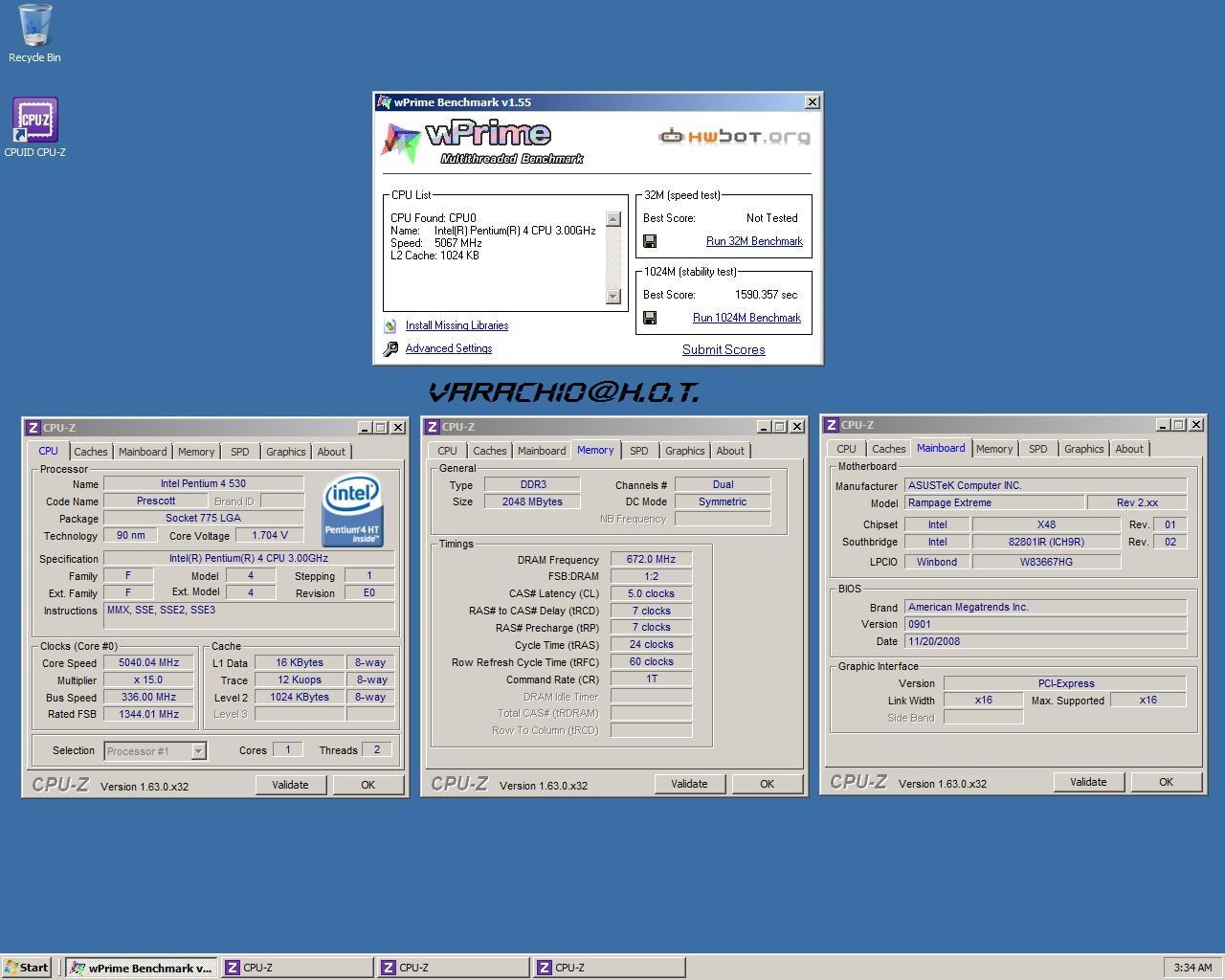Run the 32M Benchmark
Viewport: 1225px width, 980px height.
click(x=754, y=241)
